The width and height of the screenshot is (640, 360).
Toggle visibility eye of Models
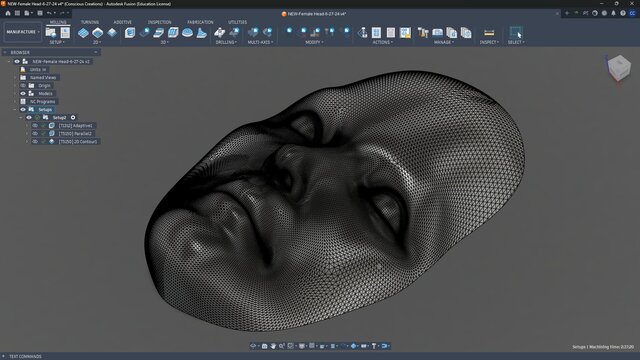23,93
